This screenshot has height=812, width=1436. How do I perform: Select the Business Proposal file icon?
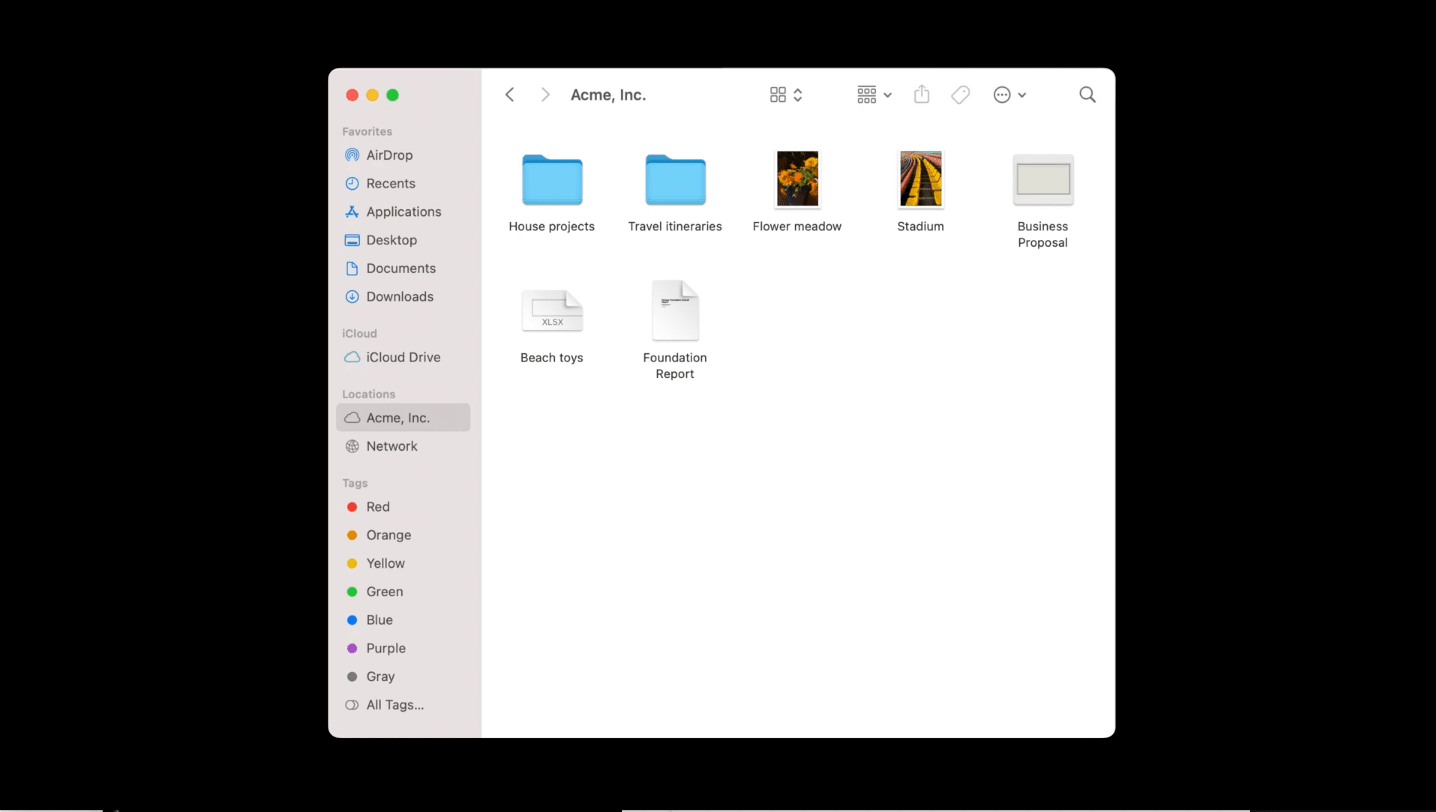click(x=1043, y=180)
